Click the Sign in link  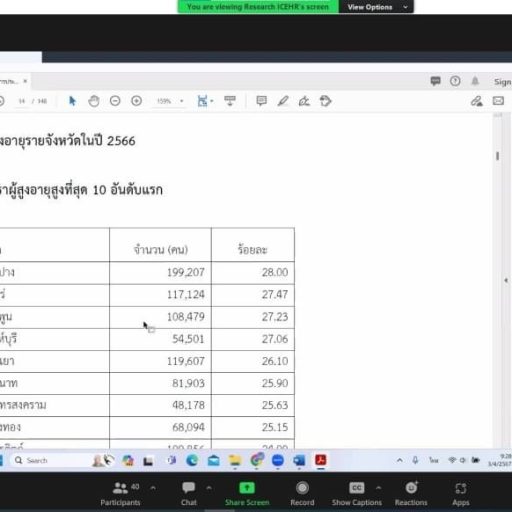pyautogui.click(x=502, y=82)
